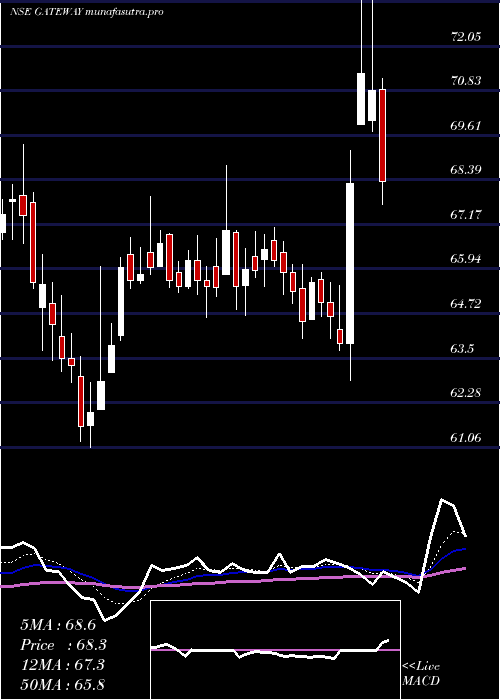Click the peak of the white indicator line
Image resolution: width=500 pixels, height=700 pixels.
point(442,500)
